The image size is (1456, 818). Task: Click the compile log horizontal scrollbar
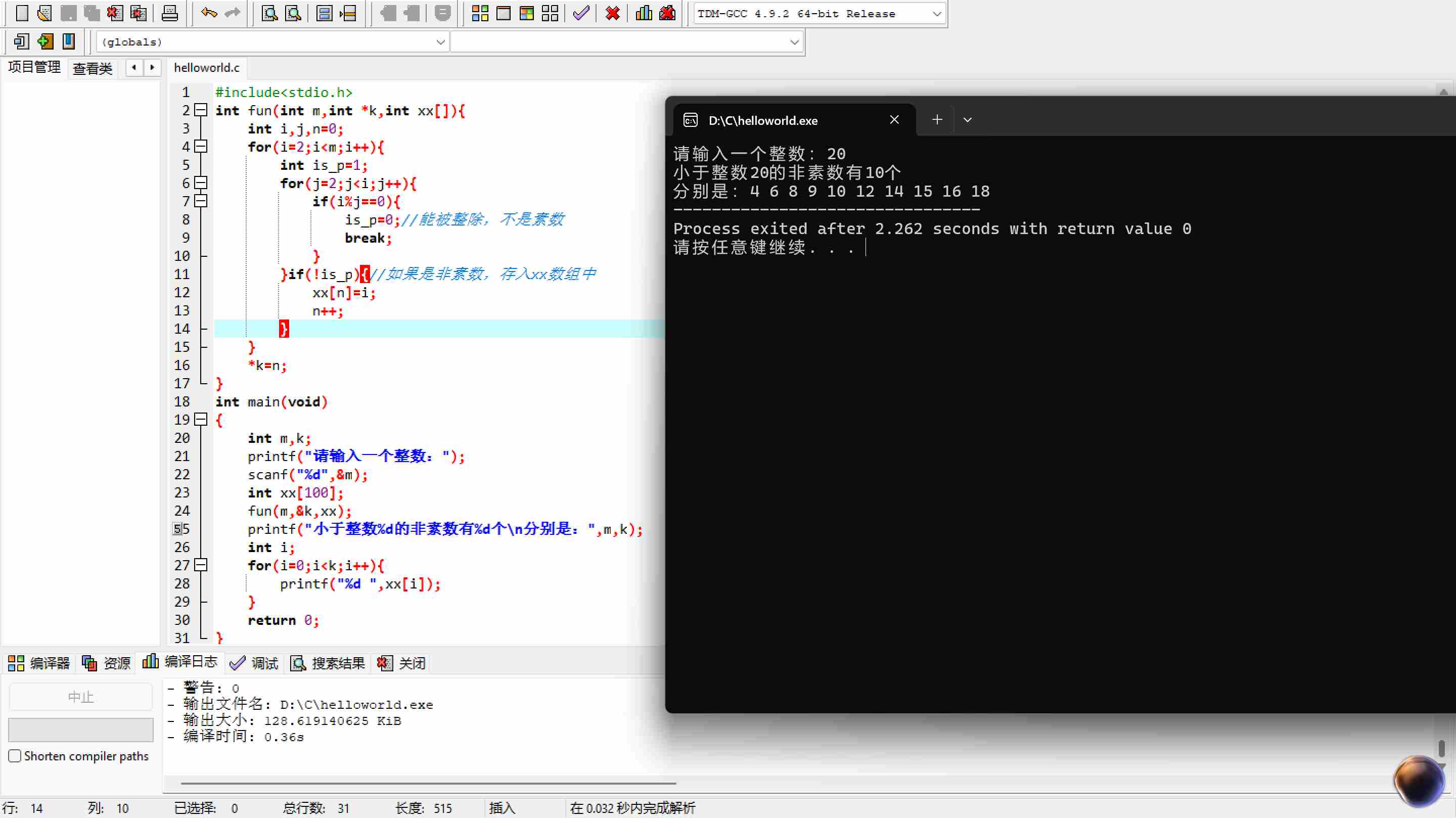[x=428, y=784]
